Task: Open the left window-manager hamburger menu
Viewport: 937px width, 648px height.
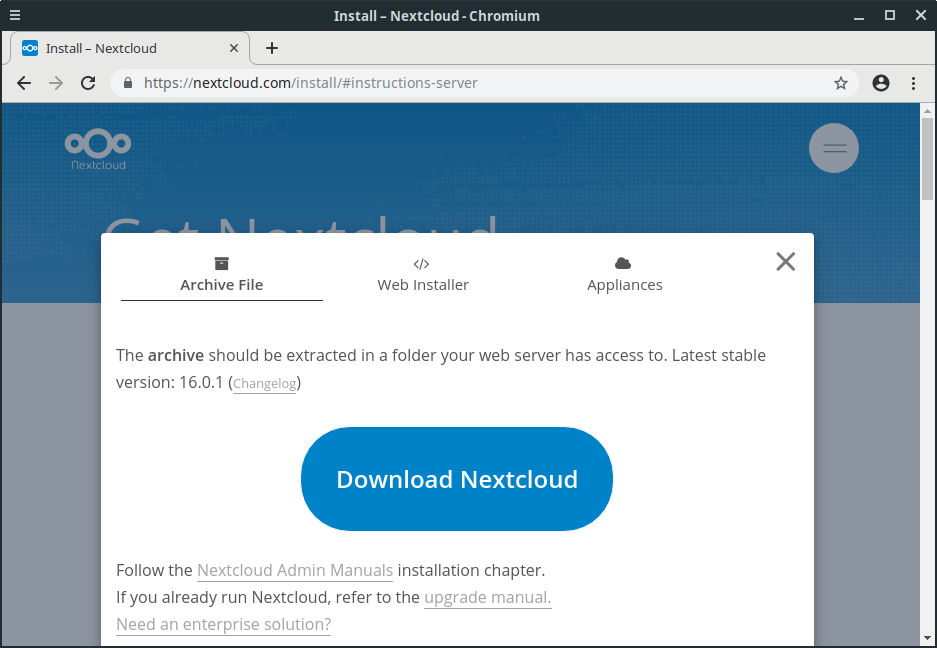Action: point(14,14)
